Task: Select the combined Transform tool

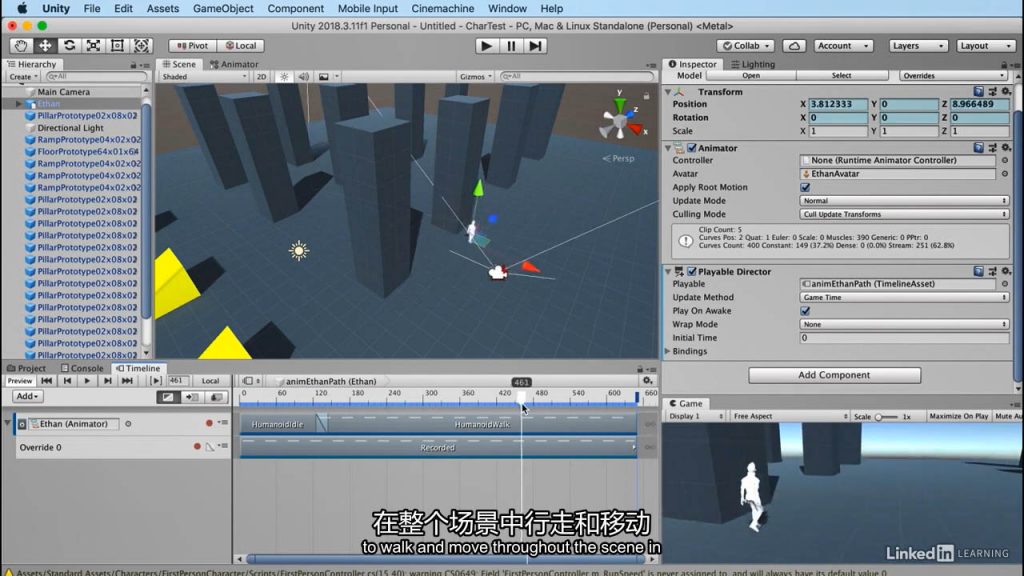Action: (x=142, y=46)
